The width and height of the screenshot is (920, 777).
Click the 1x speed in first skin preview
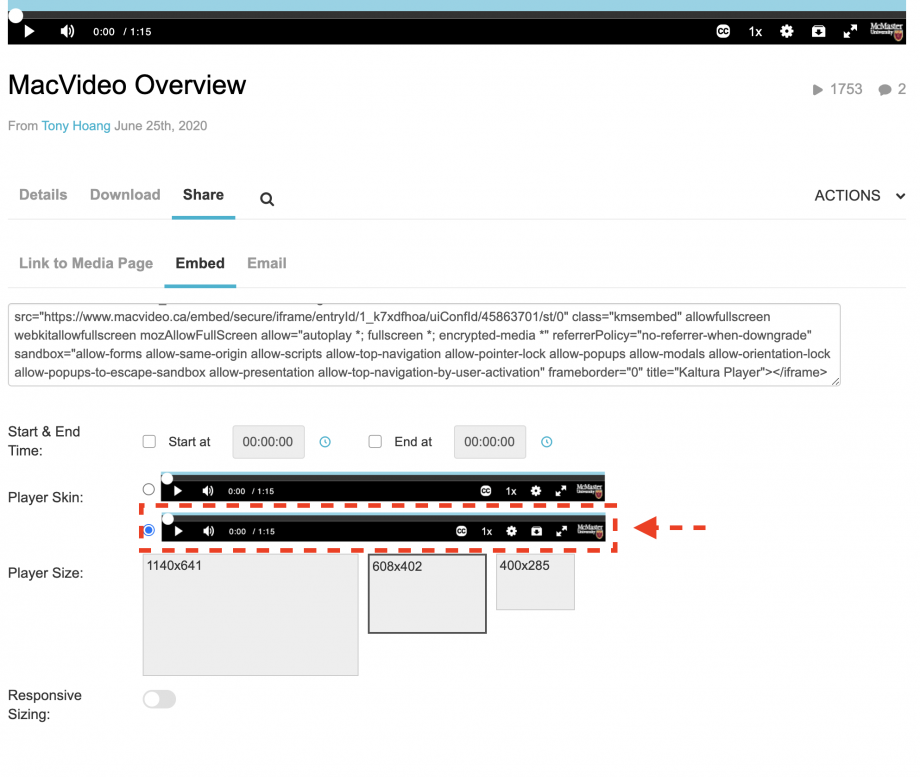point(511,491)
